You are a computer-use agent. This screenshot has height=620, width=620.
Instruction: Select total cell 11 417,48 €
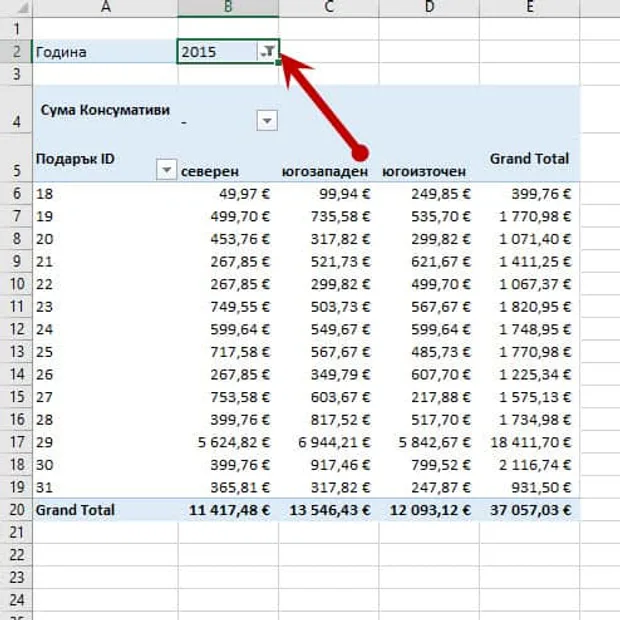(x=228, y=510)
